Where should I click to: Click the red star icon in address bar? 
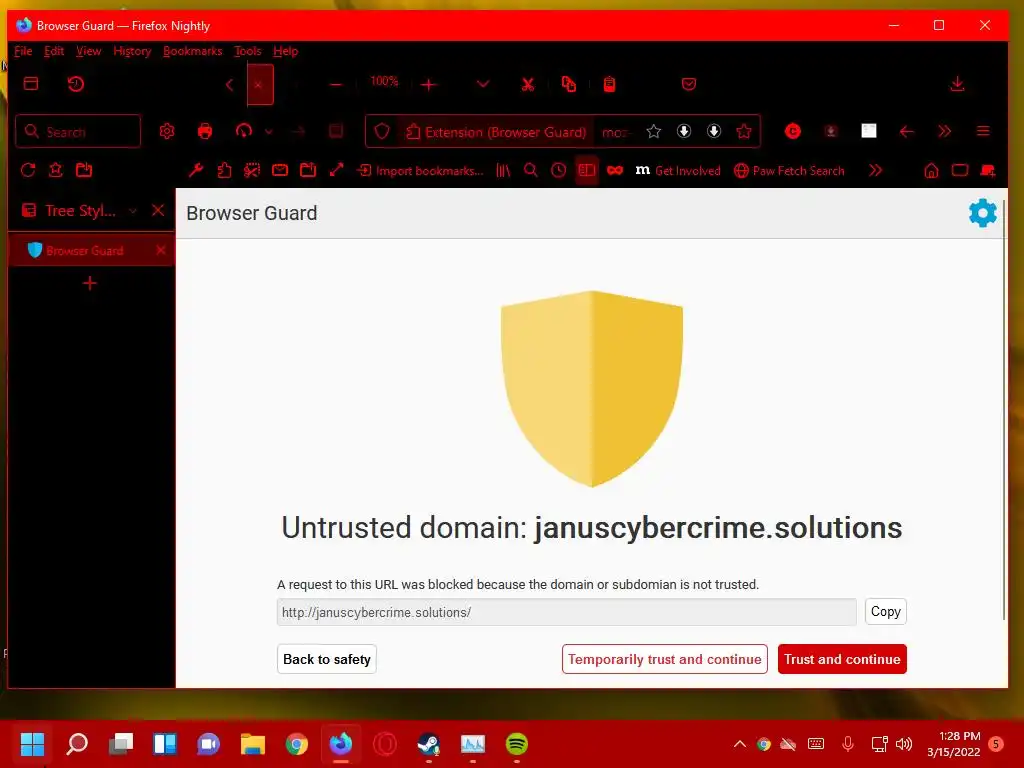(x=744, y=132)
